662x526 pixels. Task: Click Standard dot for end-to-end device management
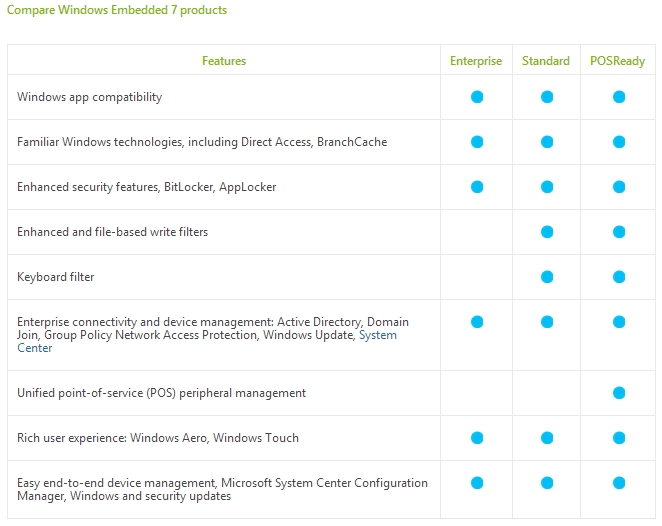click(547, 483)
